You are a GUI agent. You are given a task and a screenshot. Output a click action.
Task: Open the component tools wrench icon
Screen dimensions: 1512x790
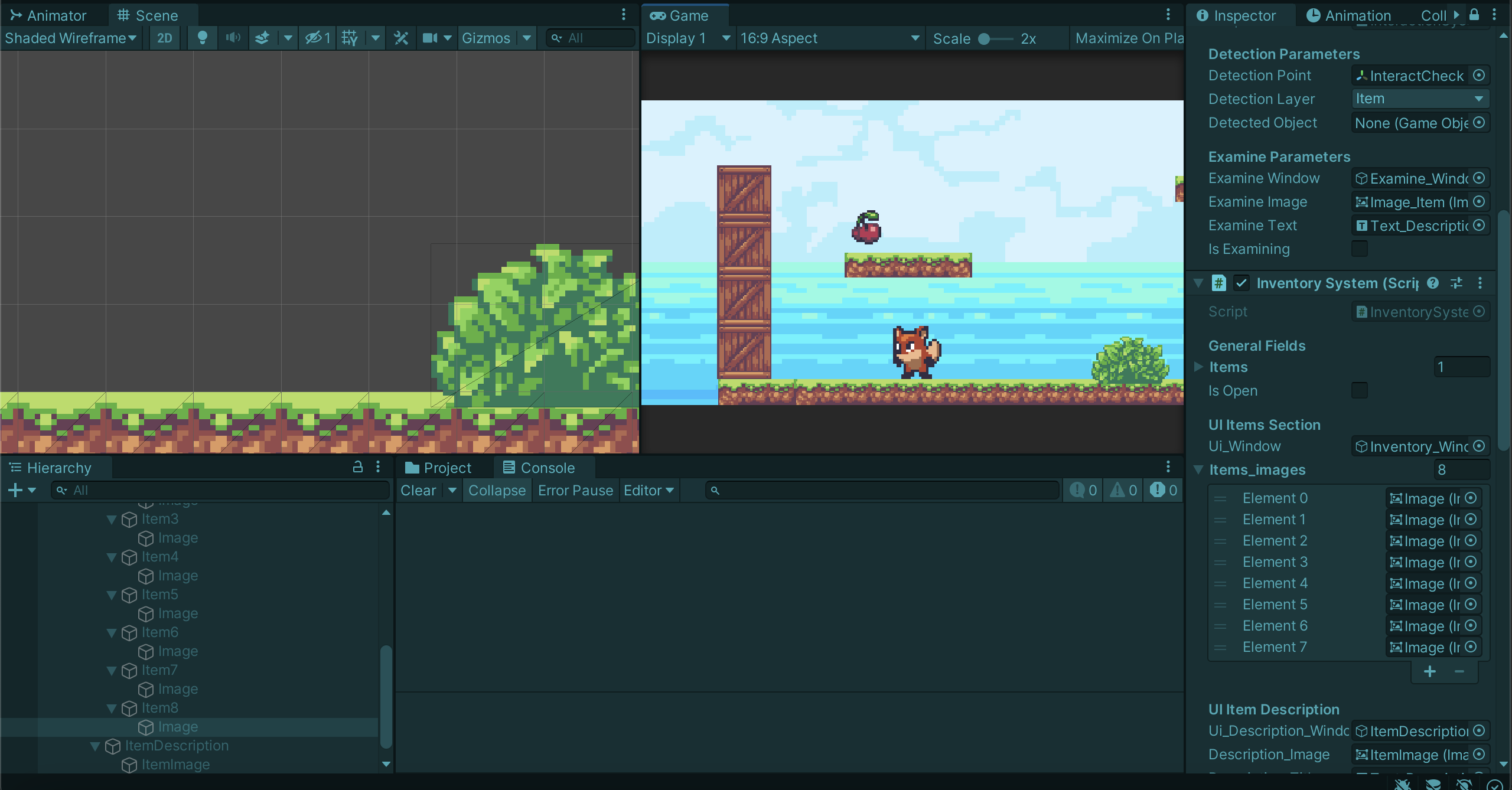pyautogui.click(x=401, y=38)
